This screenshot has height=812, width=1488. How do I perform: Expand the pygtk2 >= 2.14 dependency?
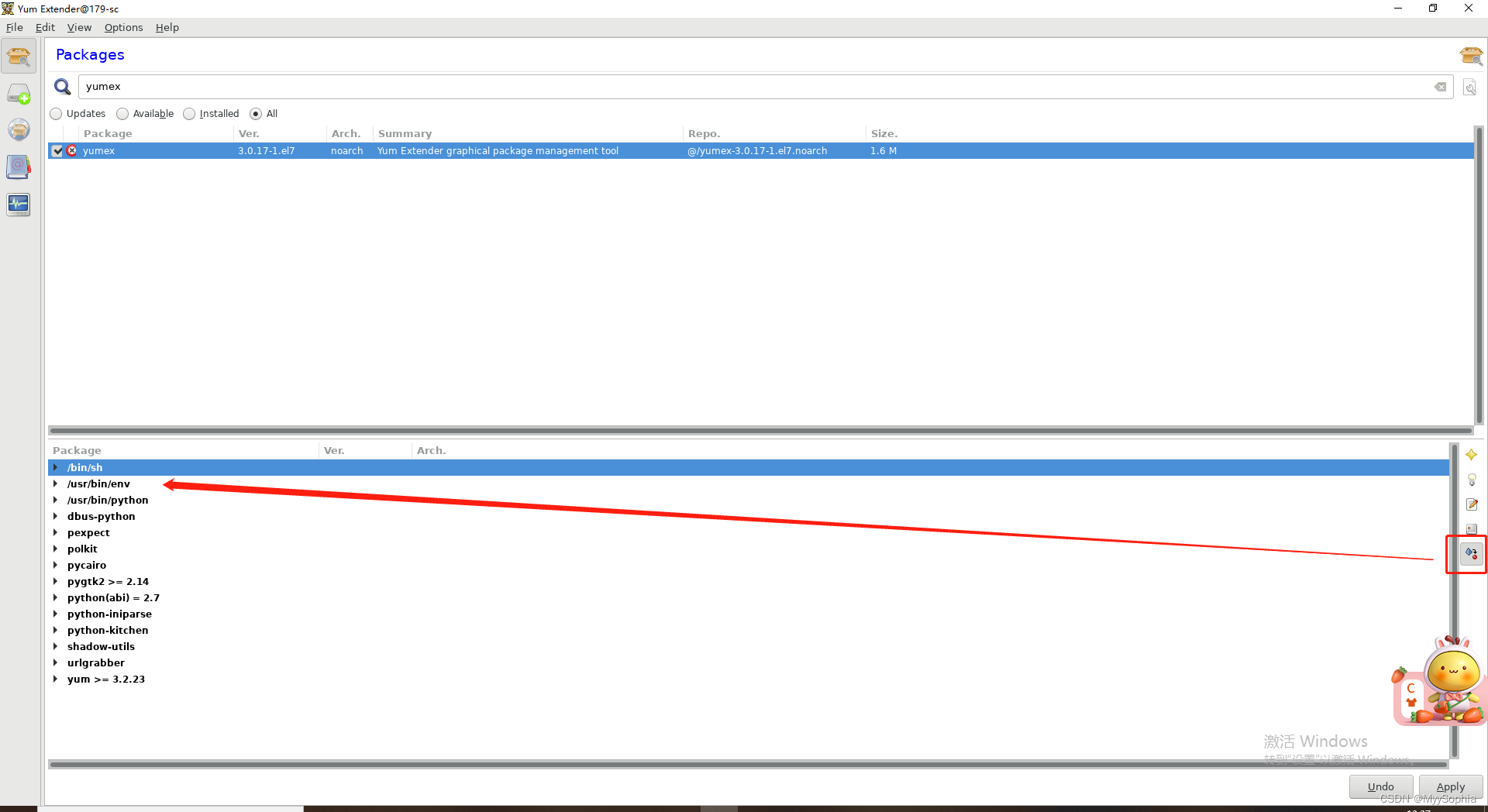(56, 581)
